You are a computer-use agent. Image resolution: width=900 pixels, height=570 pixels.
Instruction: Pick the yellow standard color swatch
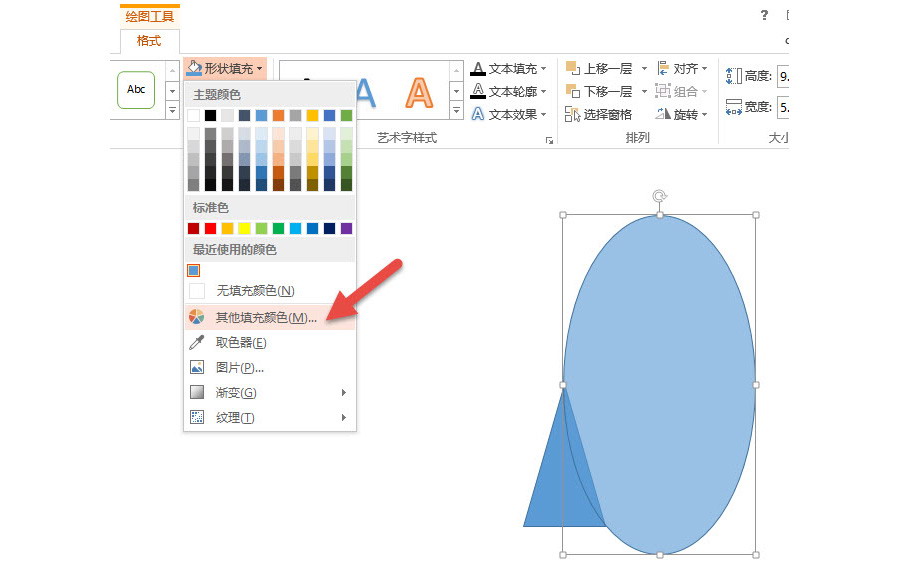coord(245,228)
